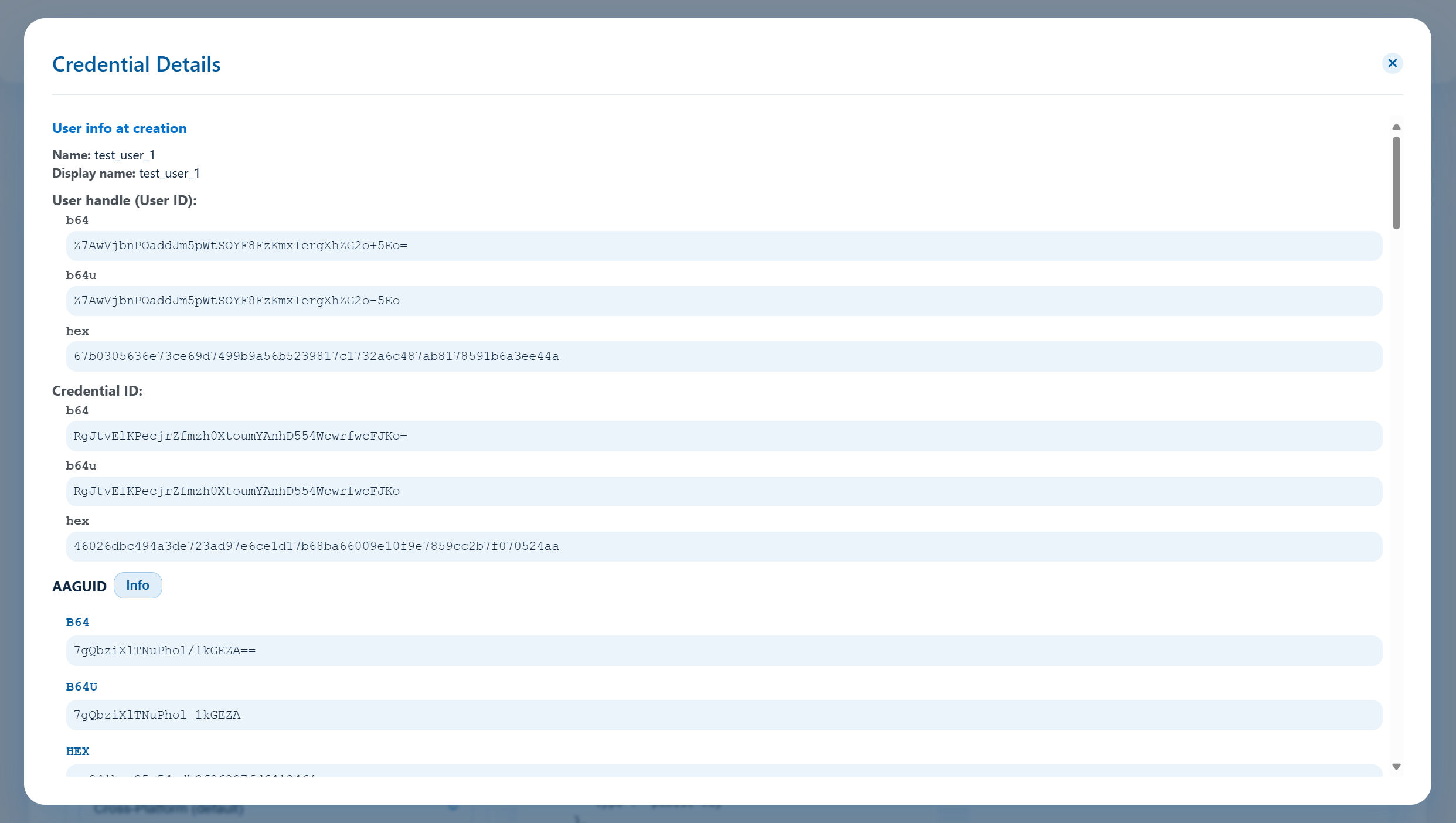The width and height of the screenshot is (1456, 823).
Task: Select the Credential ID b64u value field
Action: coord(724,491)
